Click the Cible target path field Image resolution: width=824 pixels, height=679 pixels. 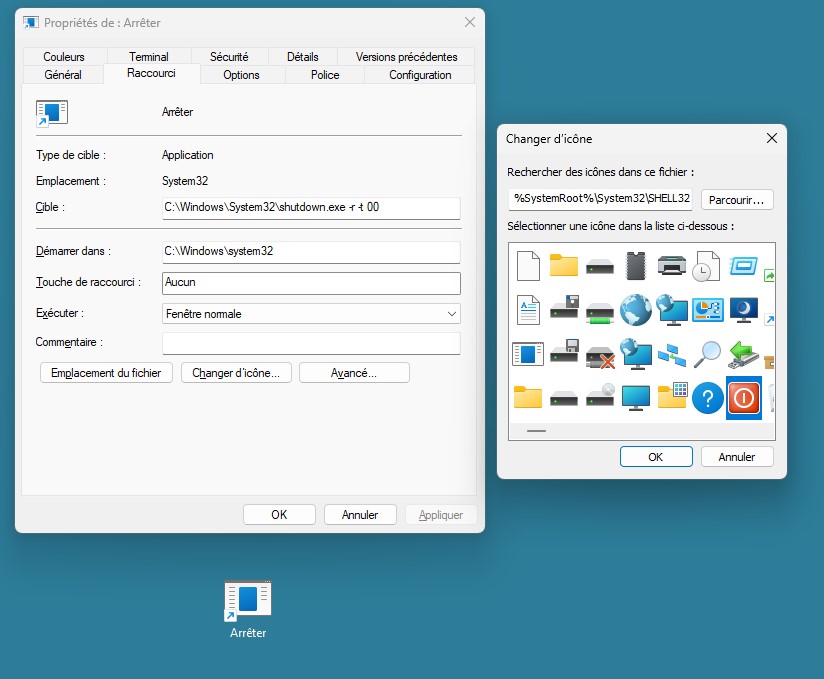pyautogui.click(x=311, y=208)
